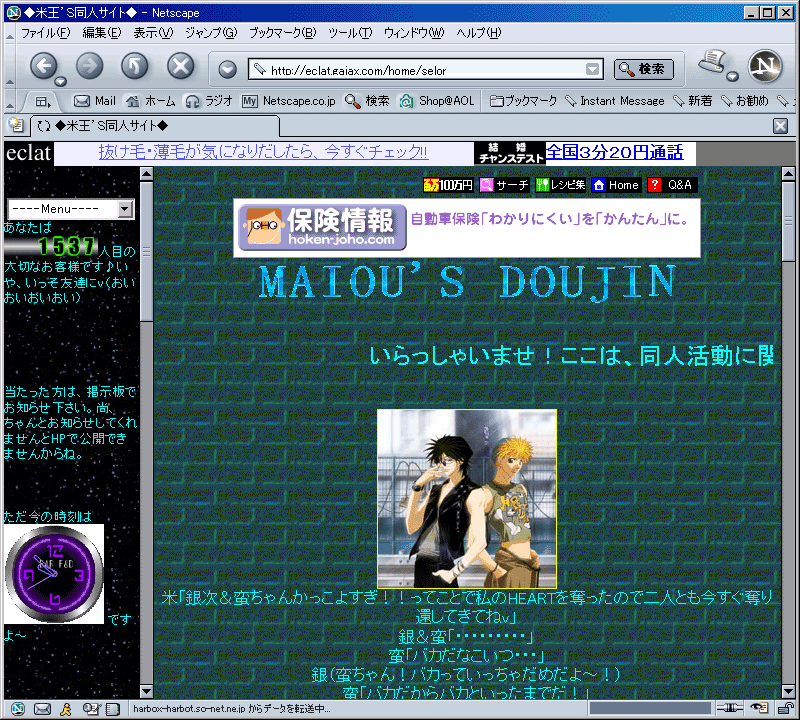Open Mail icon in status bar

coord(42,709)
